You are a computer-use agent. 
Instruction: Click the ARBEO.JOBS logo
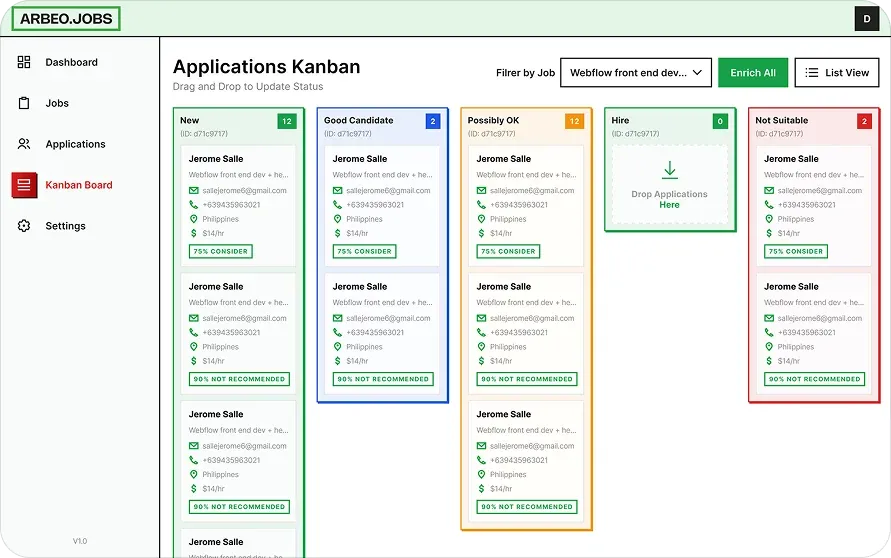tap(66, 19)
